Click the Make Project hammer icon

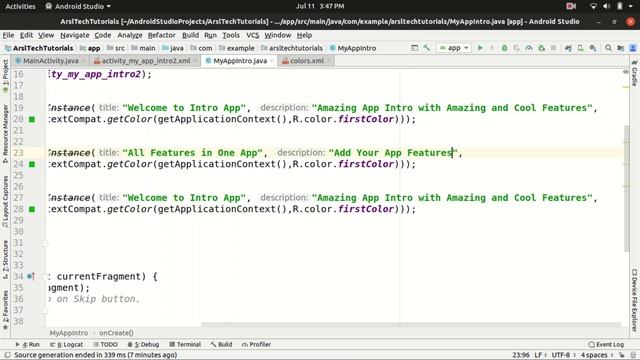(427, 48)
